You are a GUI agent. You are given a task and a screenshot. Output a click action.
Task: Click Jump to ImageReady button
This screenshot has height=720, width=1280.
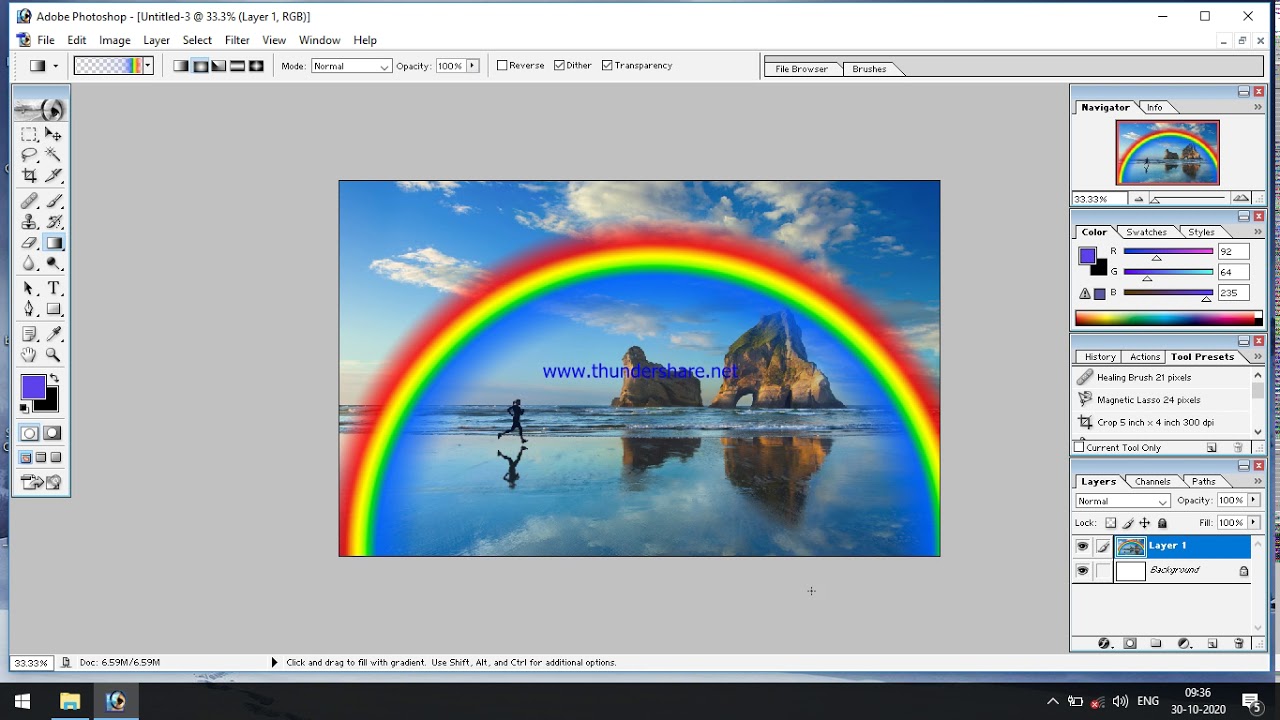41,482
